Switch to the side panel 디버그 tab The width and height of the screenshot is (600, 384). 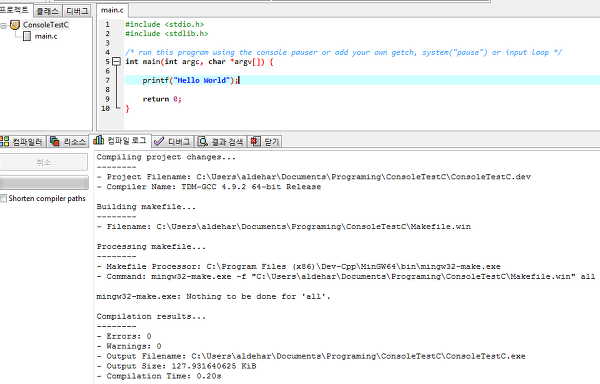[x=77, y=11]
